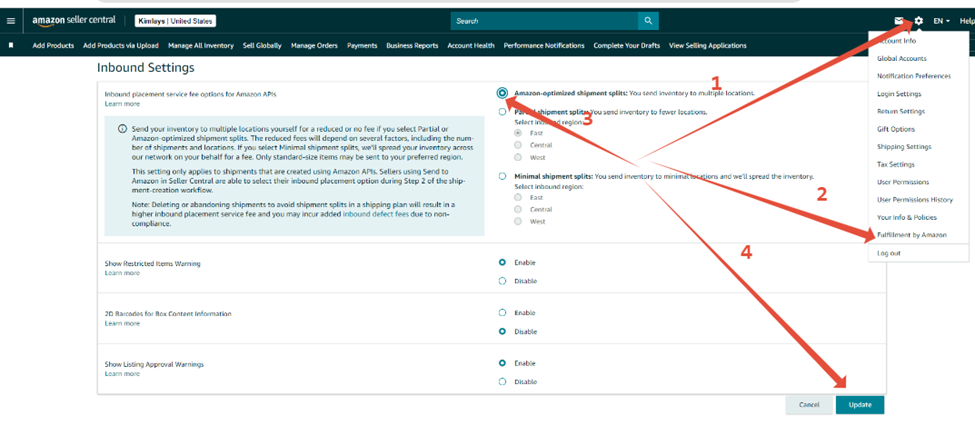
Task: Open Complete Your Drafts
Action: click(x=627, y=45)
